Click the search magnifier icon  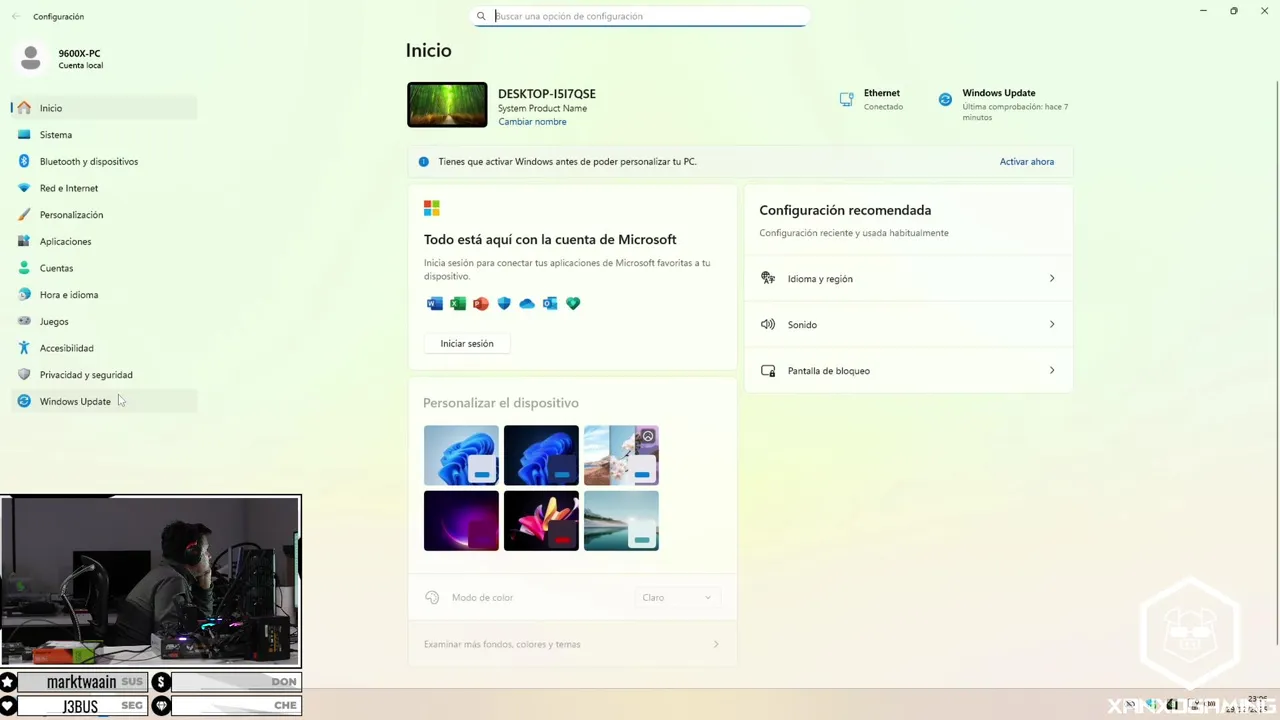[481, 16]
